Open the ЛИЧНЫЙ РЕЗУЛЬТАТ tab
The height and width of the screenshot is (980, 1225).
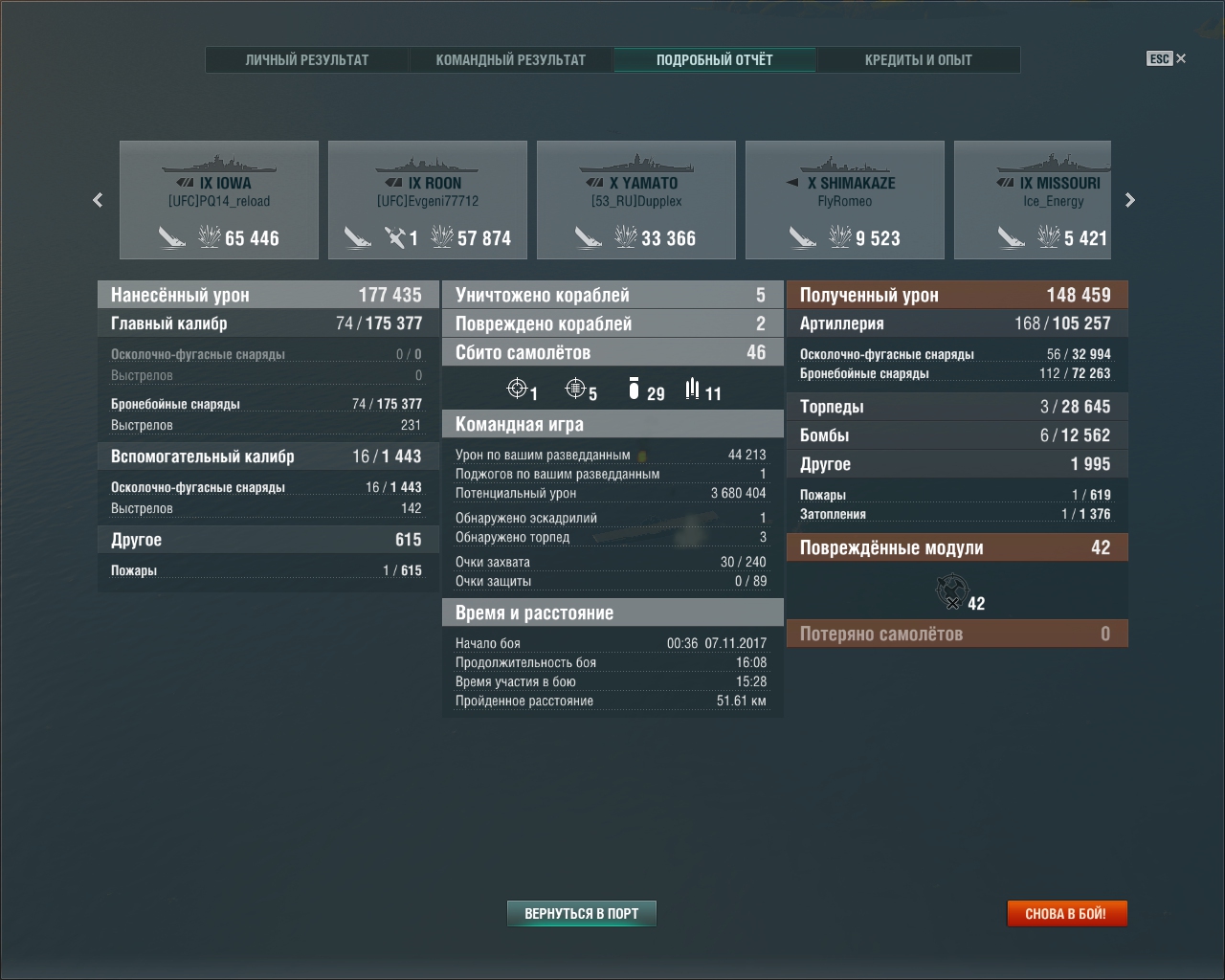coord(307,59)
